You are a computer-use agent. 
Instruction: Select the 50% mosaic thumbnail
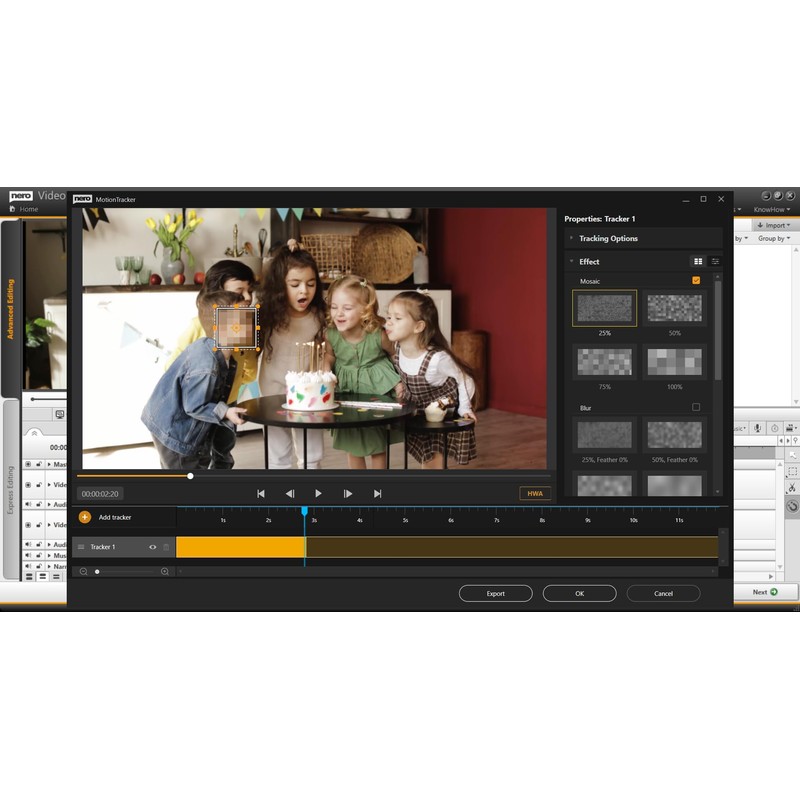point(674,308)
